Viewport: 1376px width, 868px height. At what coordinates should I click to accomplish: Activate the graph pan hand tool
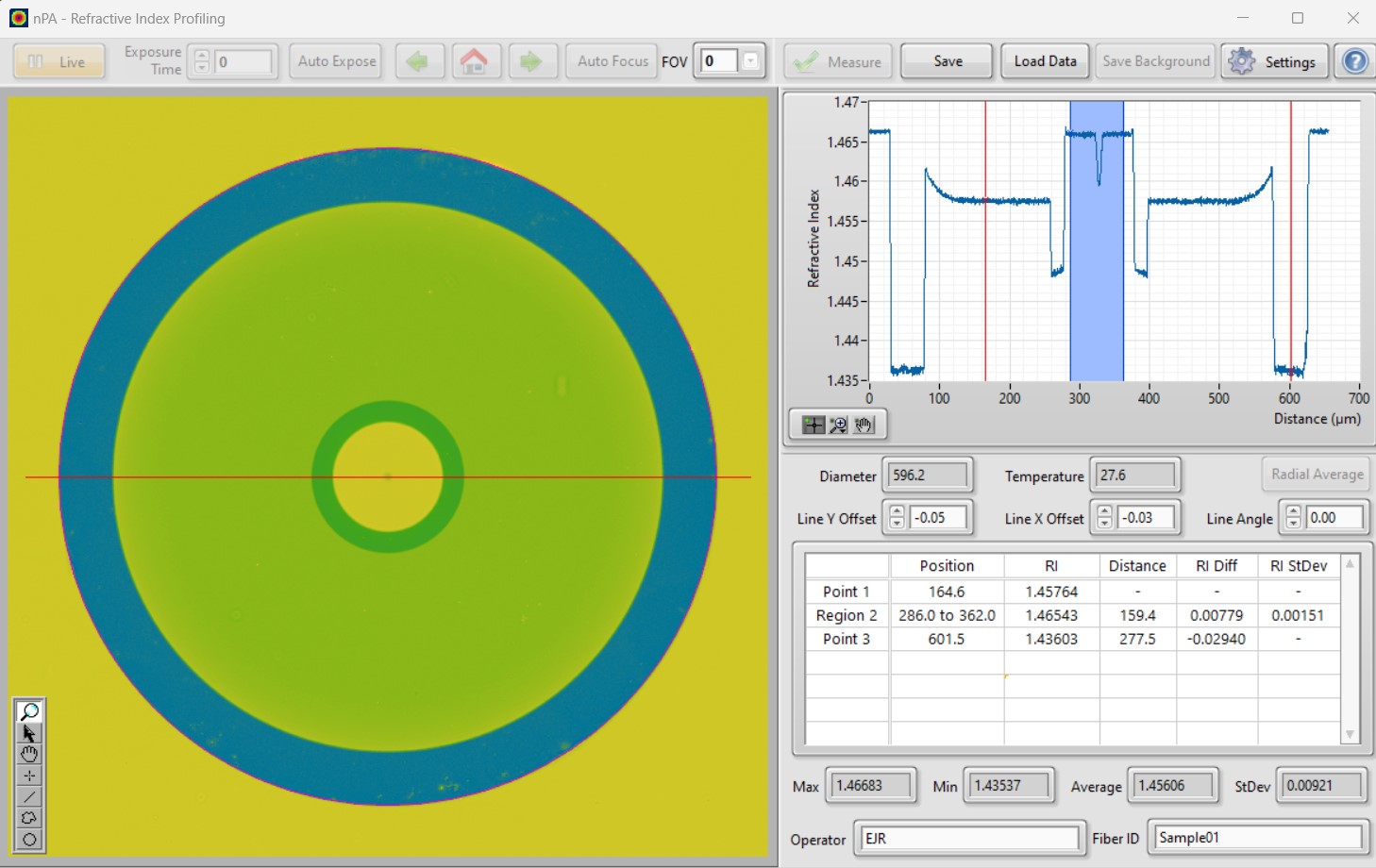pos(864,426)
